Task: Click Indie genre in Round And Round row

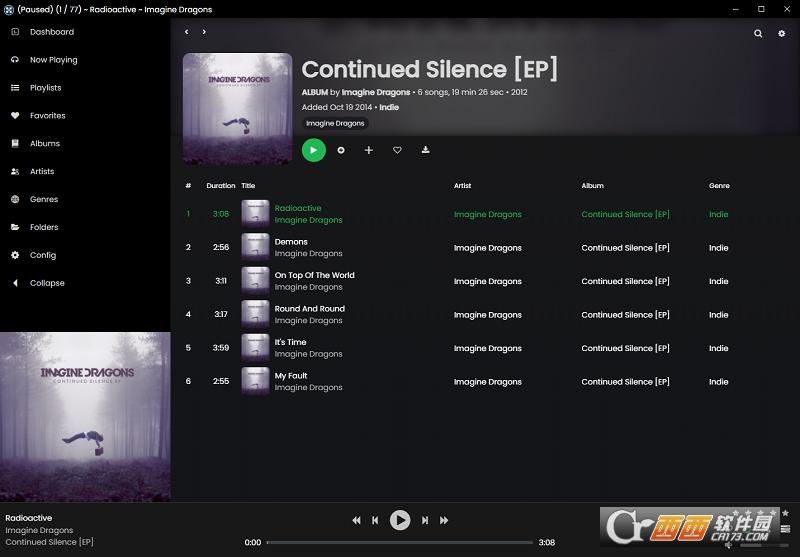Action: coord(718,315)
